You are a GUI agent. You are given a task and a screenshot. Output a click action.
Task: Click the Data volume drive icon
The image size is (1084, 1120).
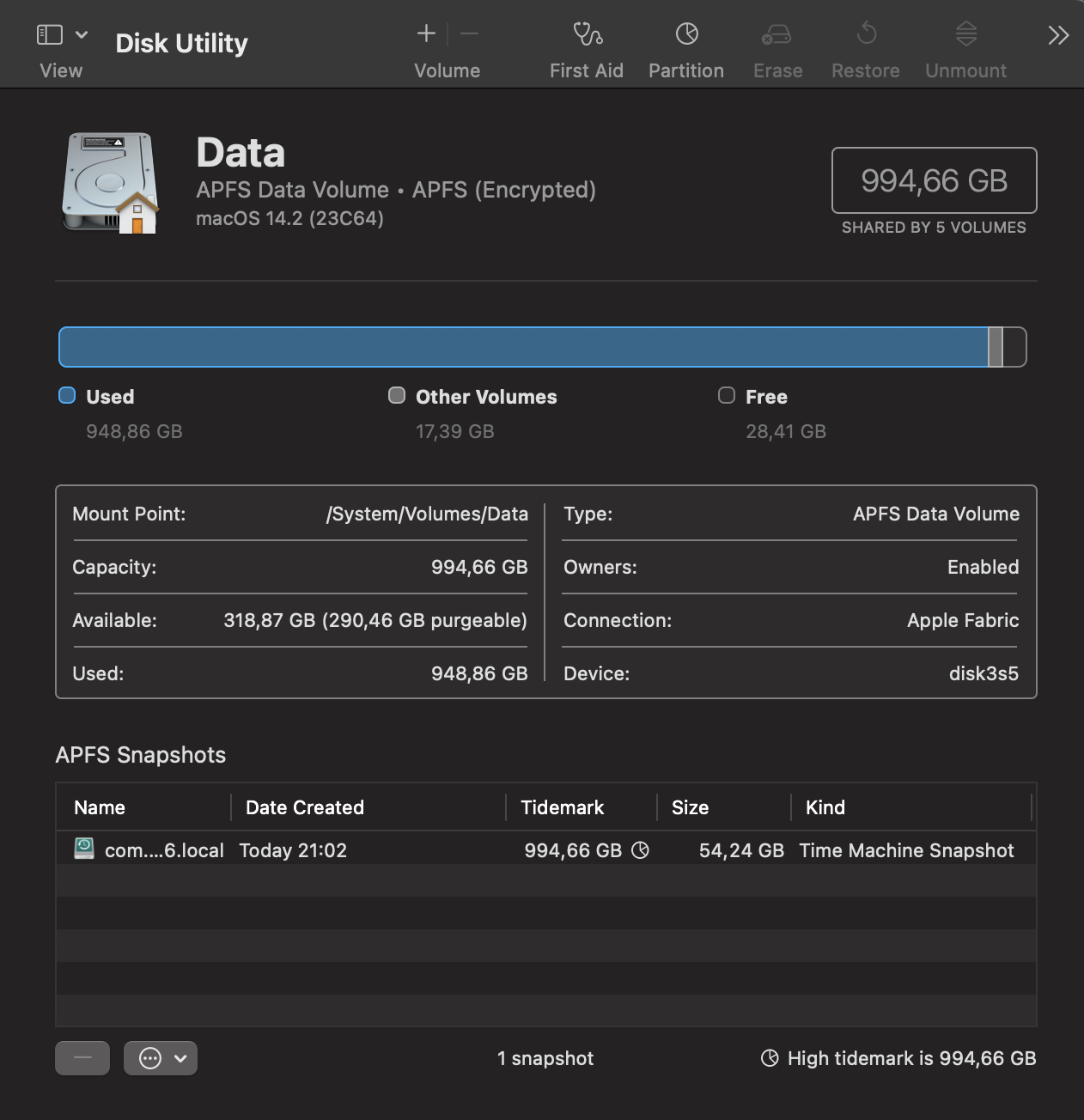(x=110, y=182)
